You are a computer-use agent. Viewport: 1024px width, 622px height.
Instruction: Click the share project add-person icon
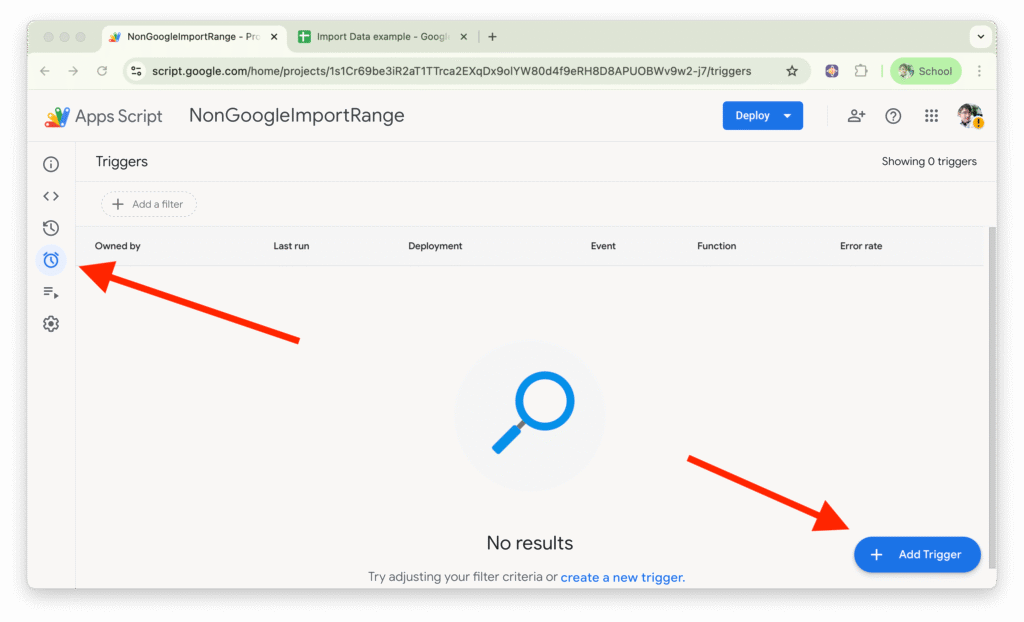856,116
